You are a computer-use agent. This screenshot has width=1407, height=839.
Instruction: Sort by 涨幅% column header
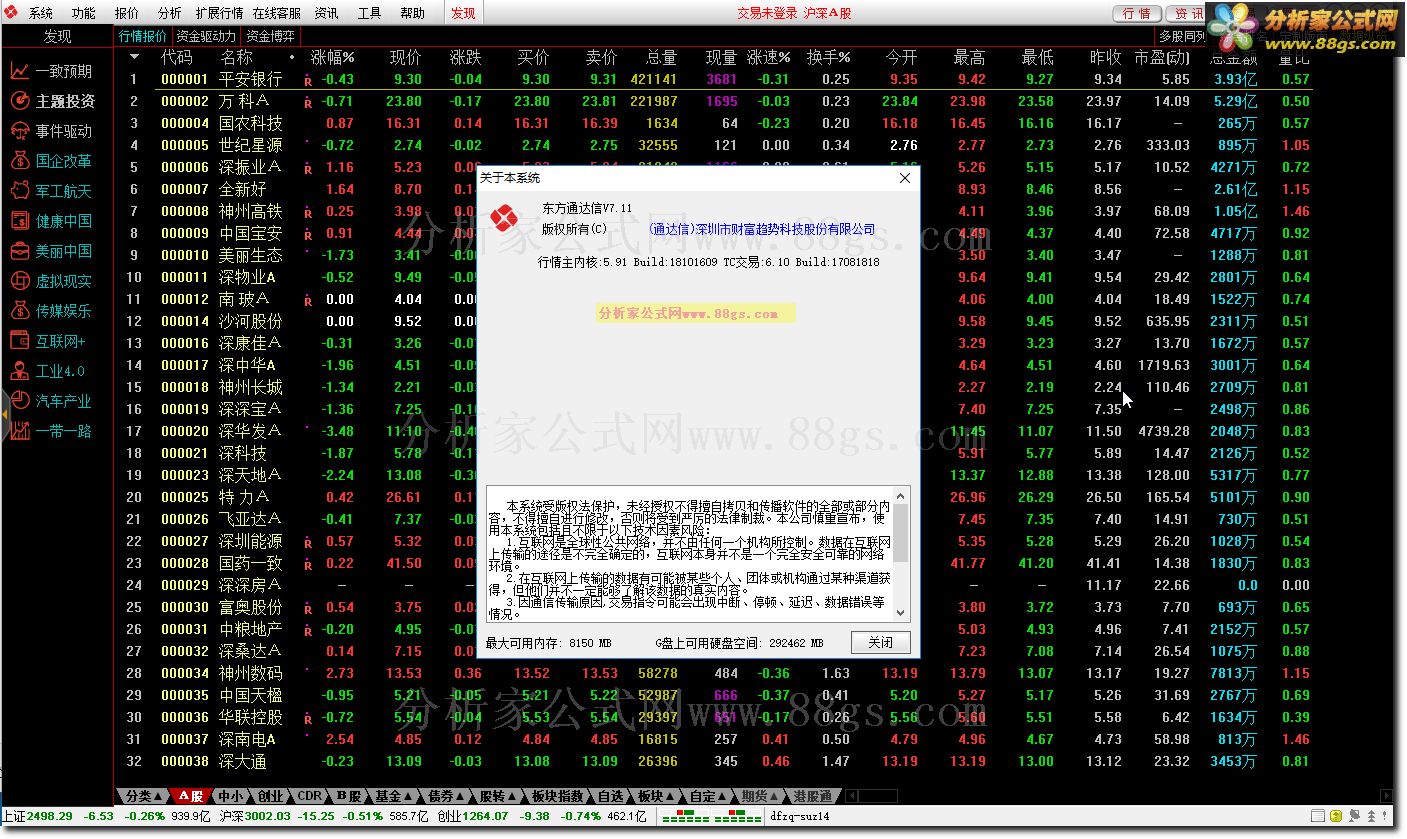pos(333,57)
